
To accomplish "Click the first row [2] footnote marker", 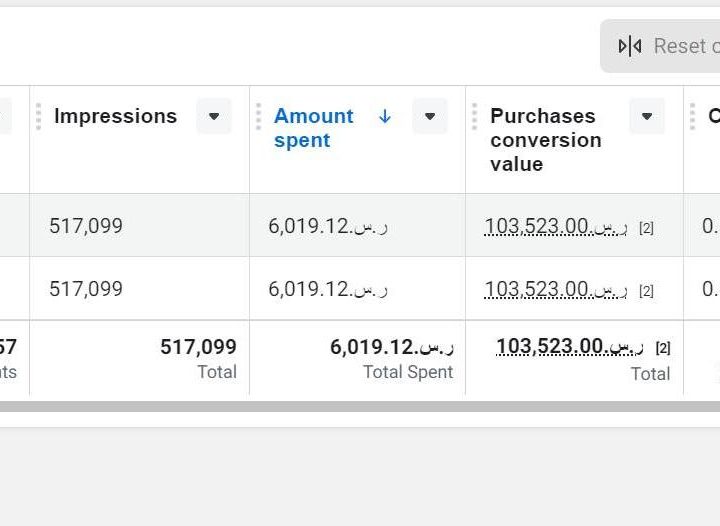I will 646,228.
